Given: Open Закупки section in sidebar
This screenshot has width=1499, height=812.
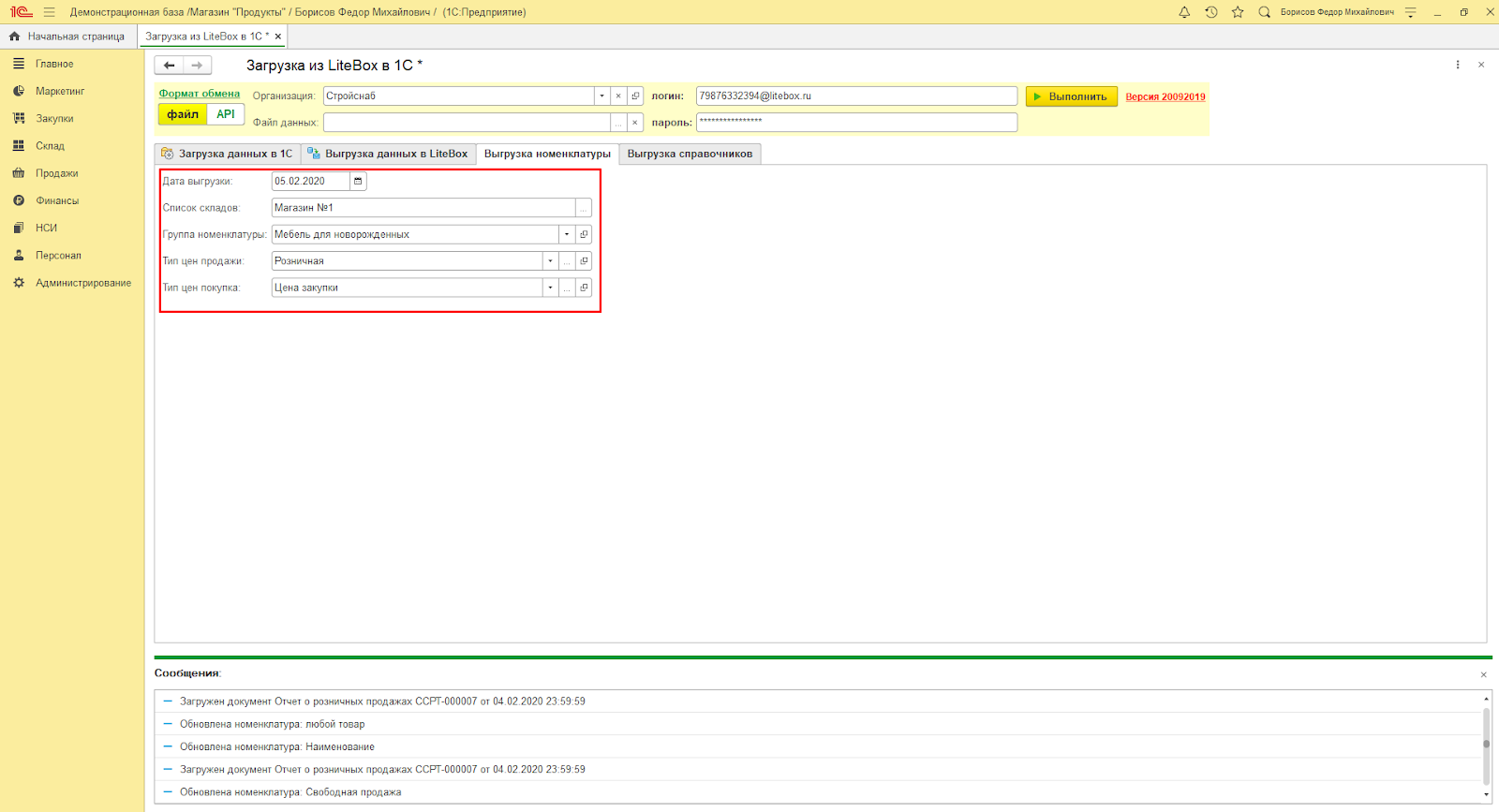Looking at the screenshot, I should (x=54, y=119).
